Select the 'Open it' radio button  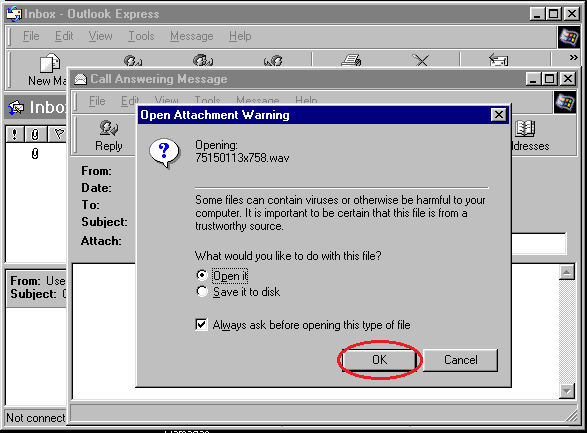pos(202,275)
